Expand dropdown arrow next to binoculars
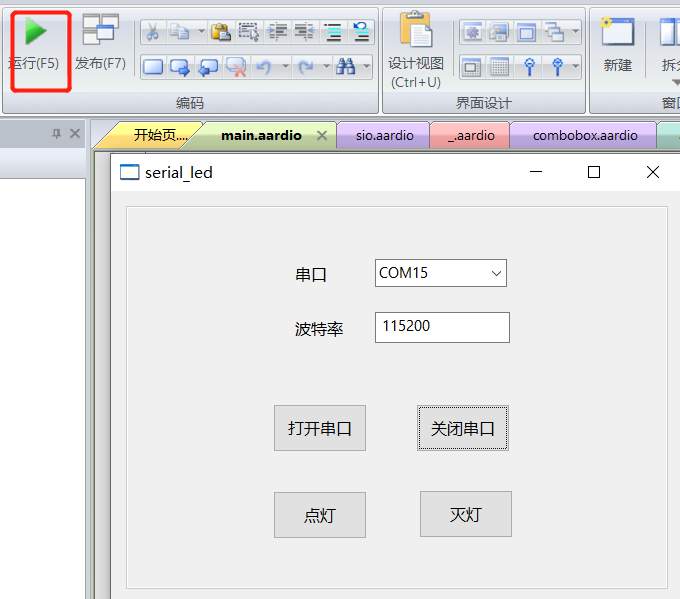The width and height of the screenshot is (680, 599). 366,66
